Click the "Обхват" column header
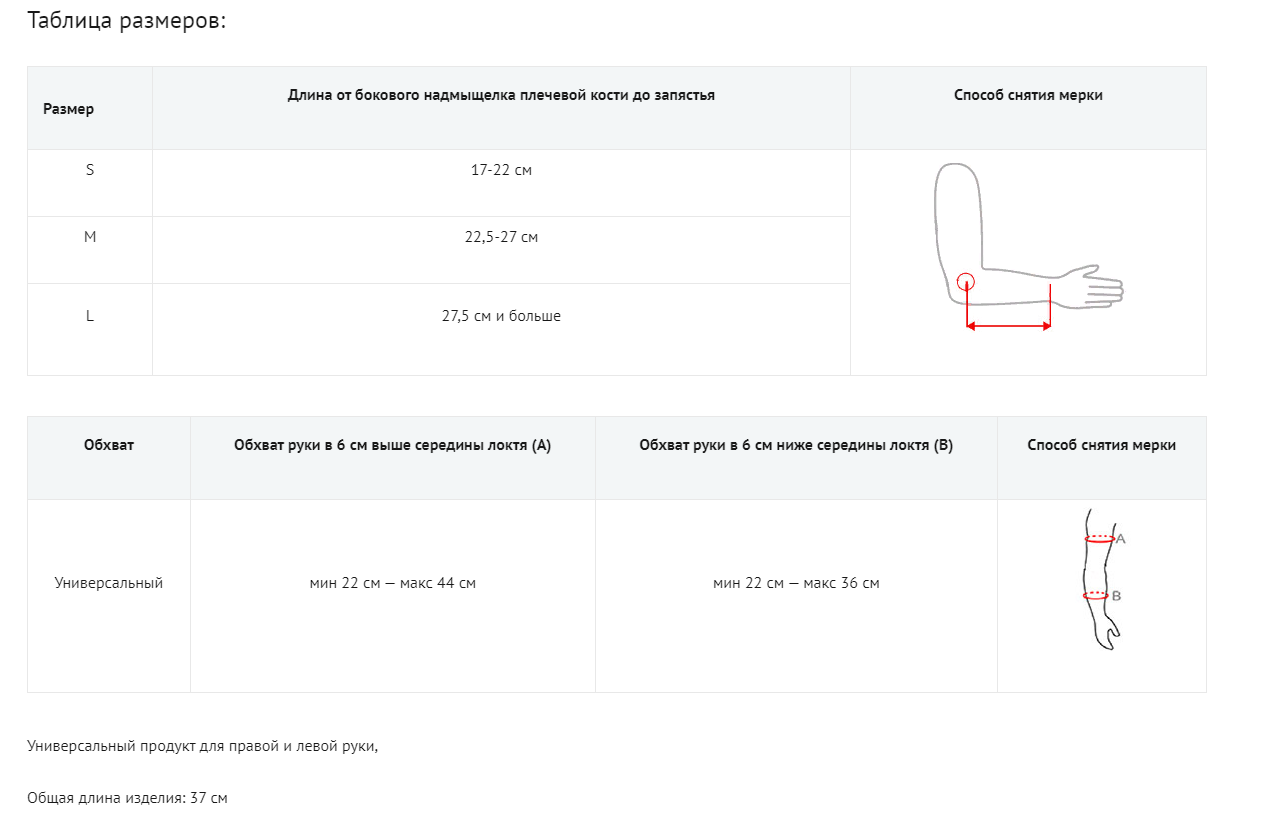The width and height of the screenshot is (1276, 821). (109, 445)
